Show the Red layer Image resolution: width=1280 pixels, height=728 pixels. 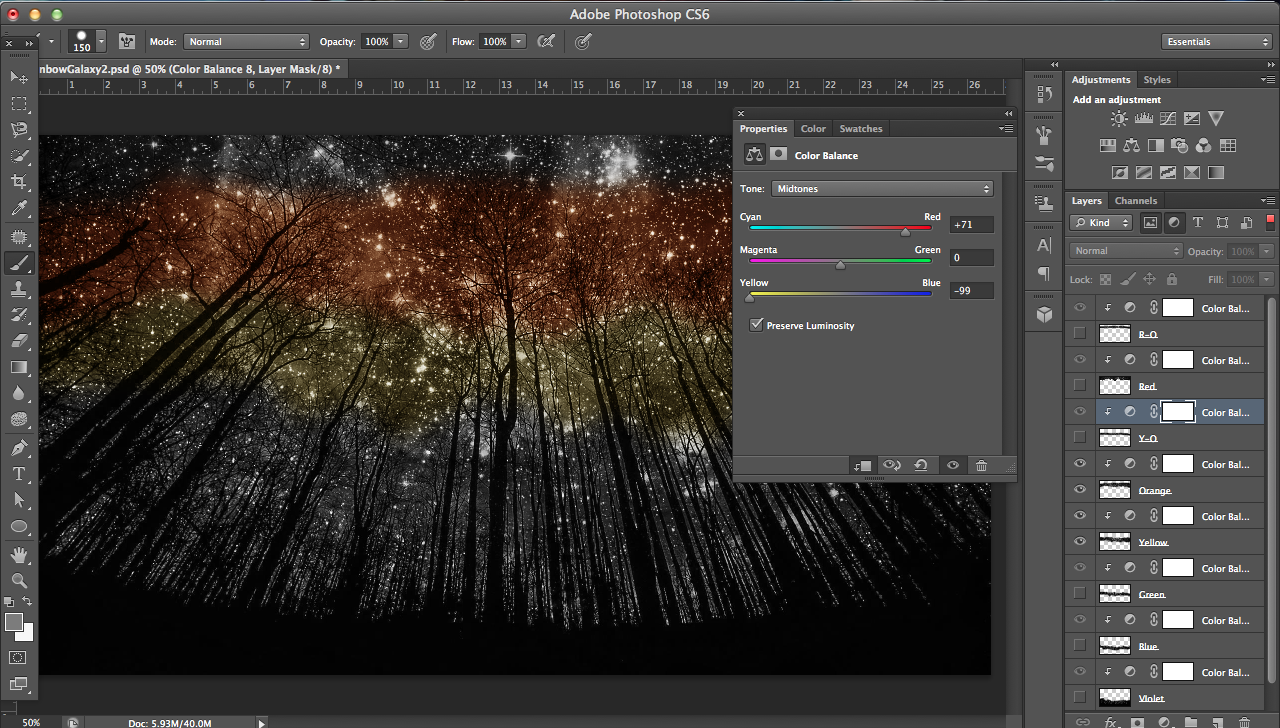1079,386
